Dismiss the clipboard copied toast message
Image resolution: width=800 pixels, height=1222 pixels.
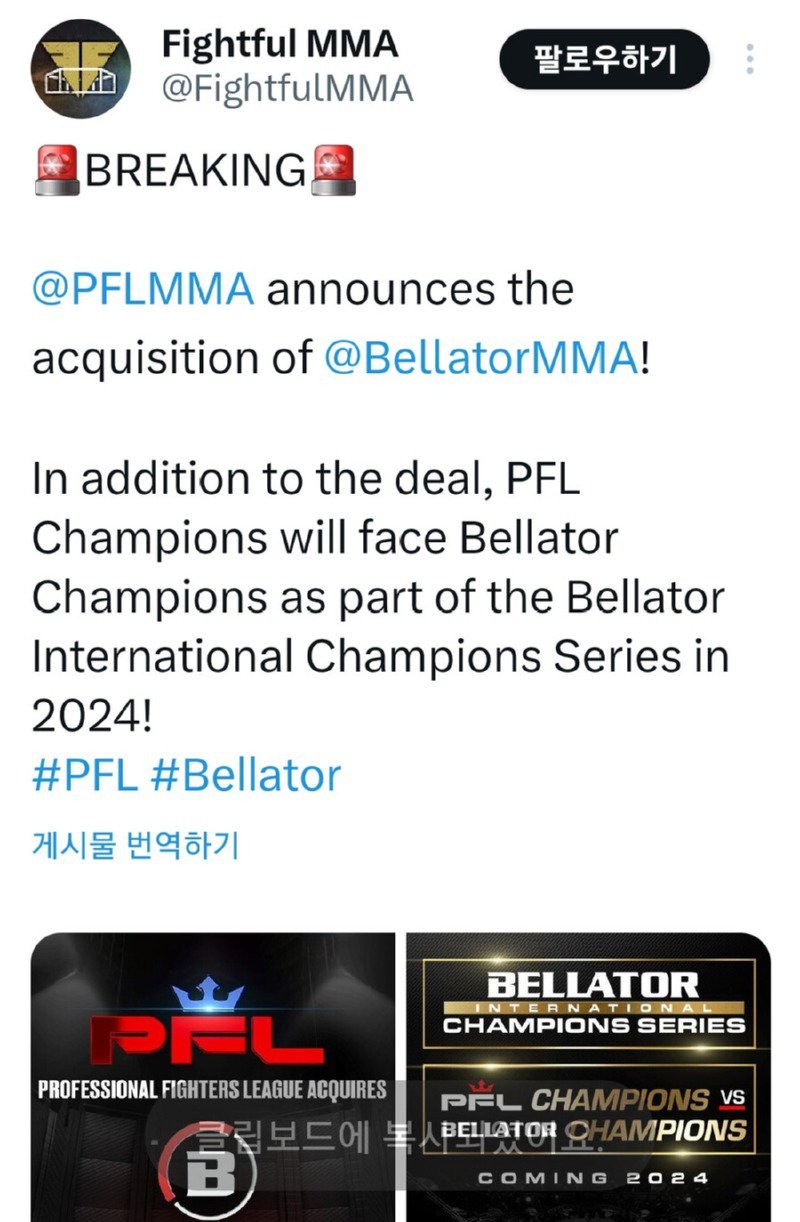coord(400,1137)
